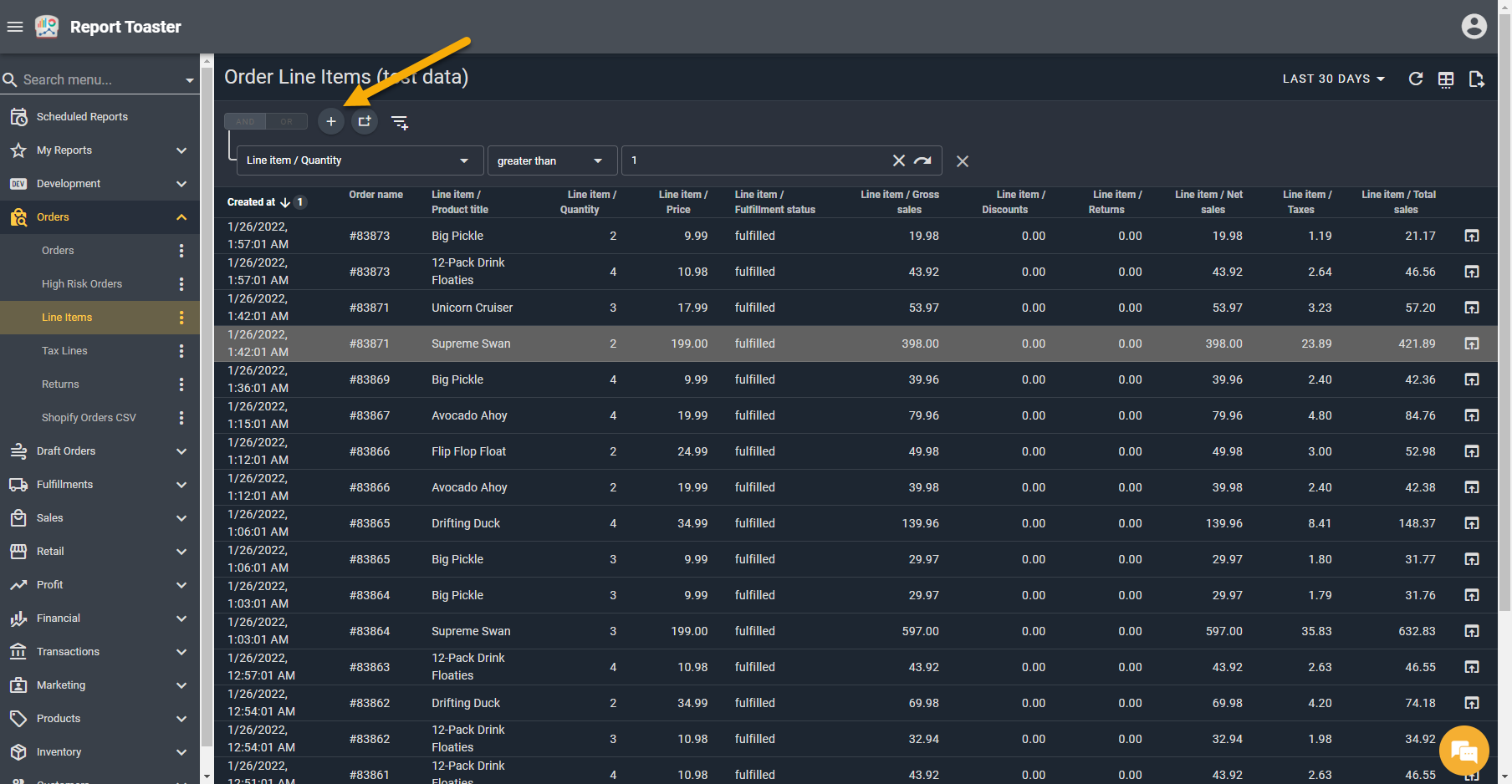Toggle filter logic to OR
This screenshot has width=1512, height=784.
click(287, 122)
